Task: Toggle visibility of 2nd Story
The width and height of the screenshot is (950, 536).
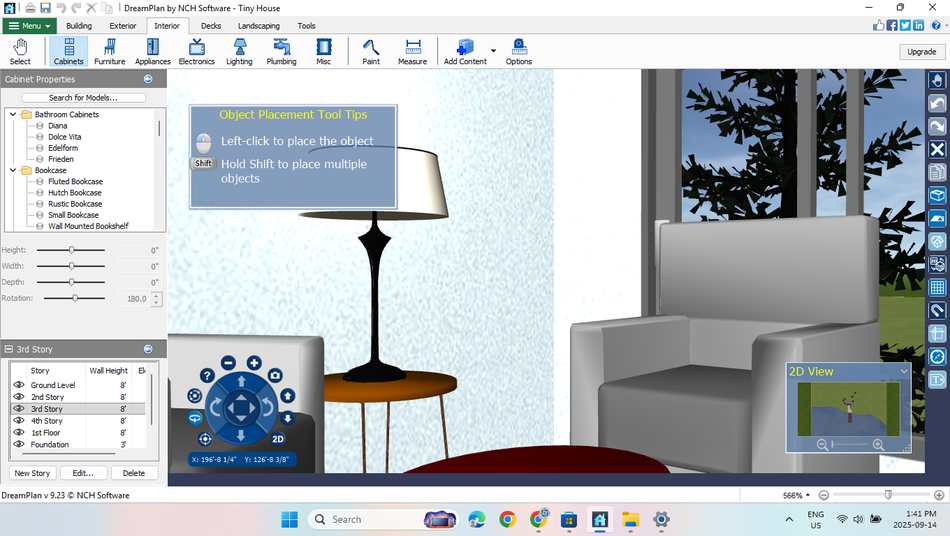Action: point(19,397)
